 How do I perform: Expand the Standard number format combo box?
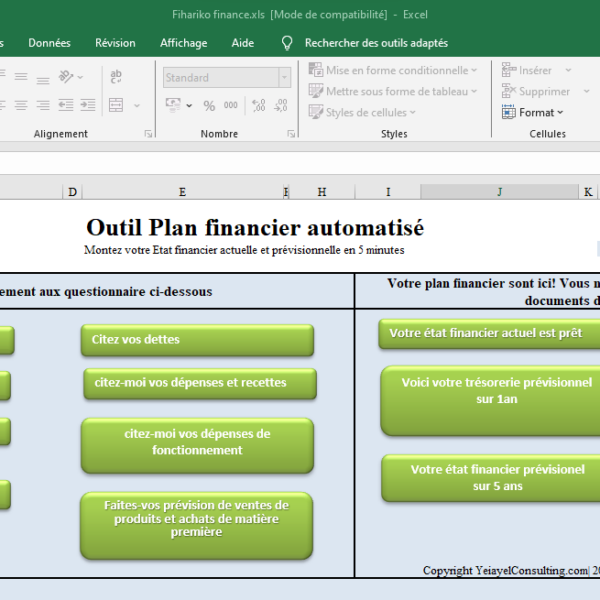pyautogui.click(x=284, y=78)
